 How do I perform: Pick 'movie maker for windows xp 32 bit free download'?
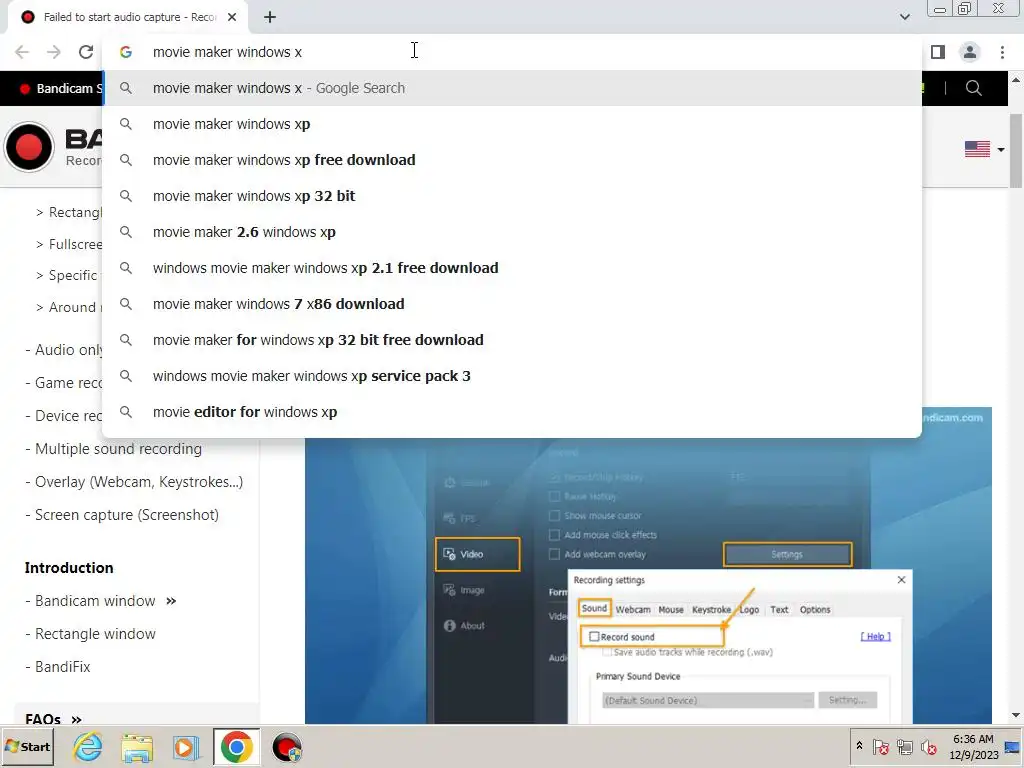(x=513, y=340)
